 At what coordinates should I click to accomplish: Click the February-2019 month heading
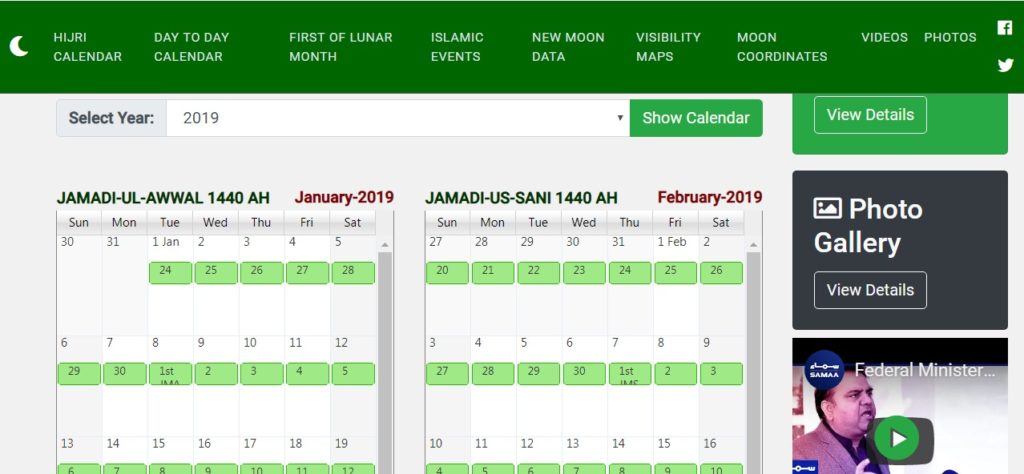[710, 197]
